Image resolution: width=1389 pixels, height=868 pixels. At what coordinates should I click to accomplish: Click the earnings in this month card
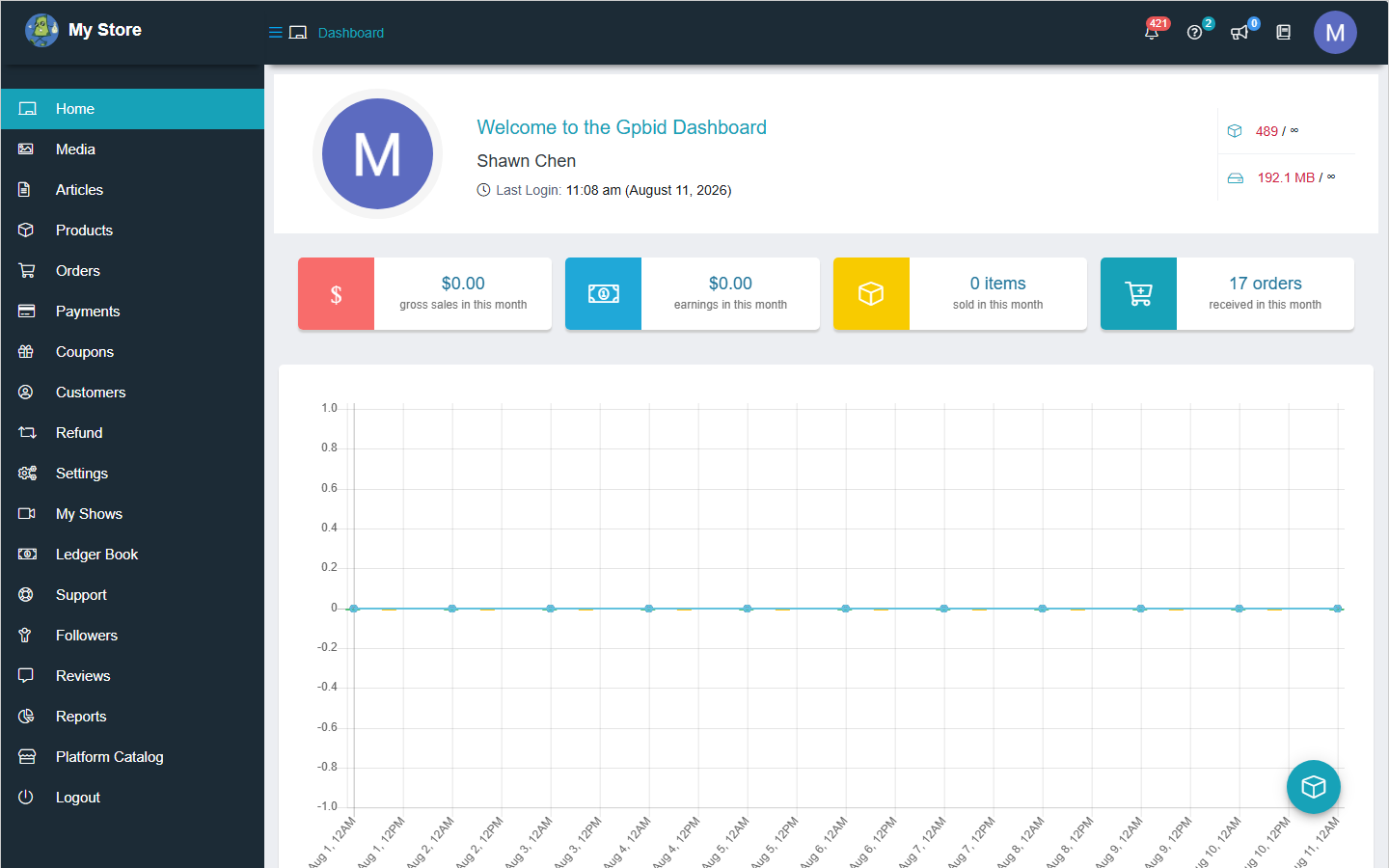(693, 293)
